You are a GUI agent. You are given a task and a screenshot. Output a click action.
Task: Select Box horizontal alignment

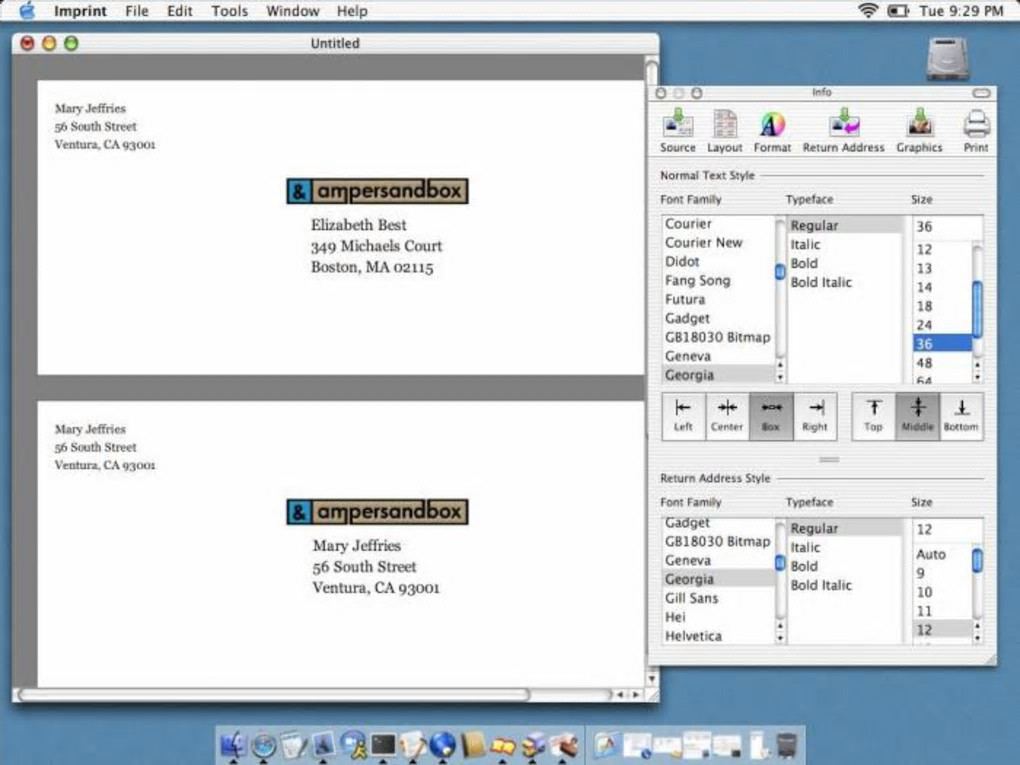click(x=771, y=416)
